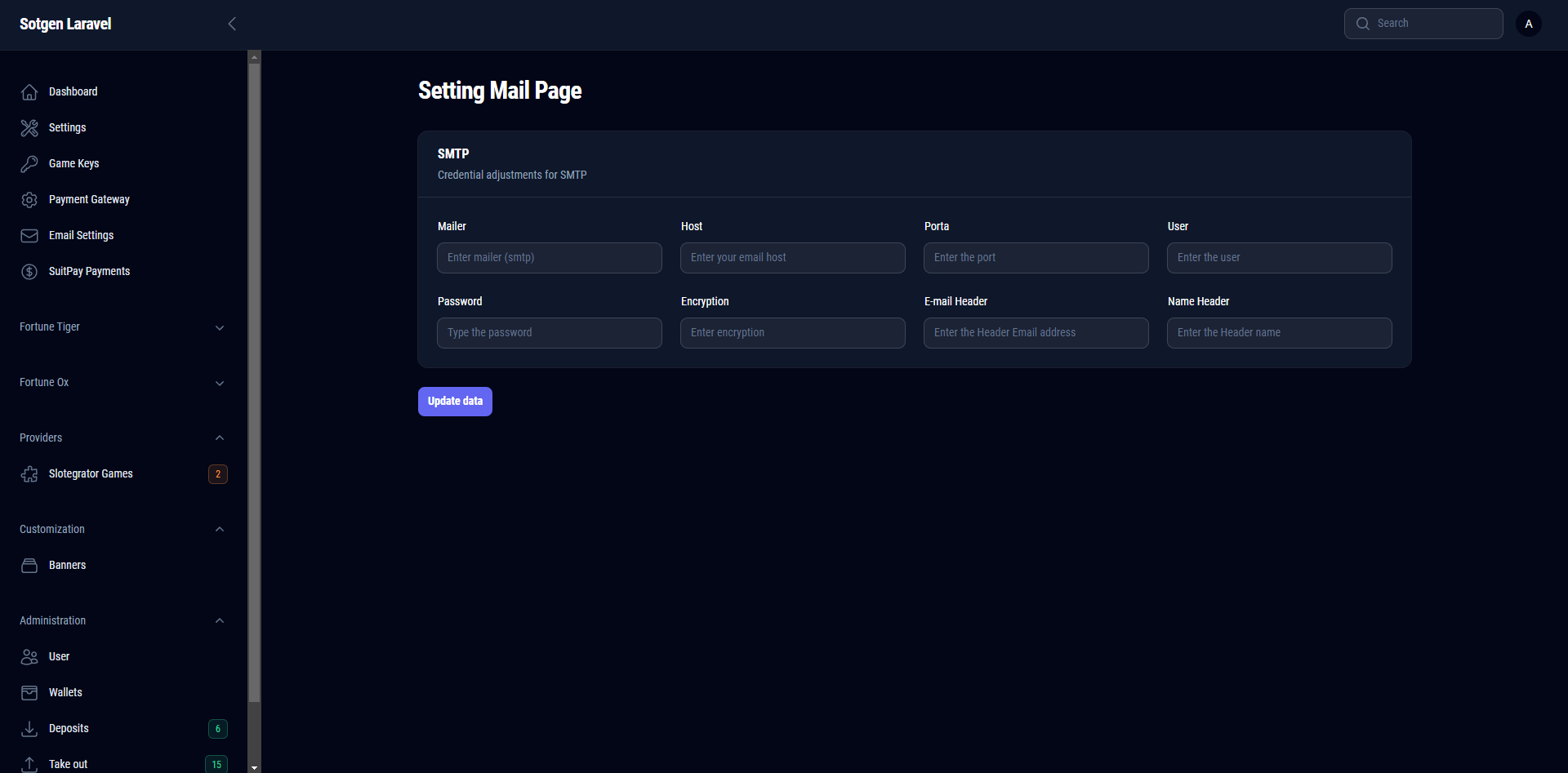The image size is (1568, 773).
Task: Go to the Take out page
Action: (68, 764)
